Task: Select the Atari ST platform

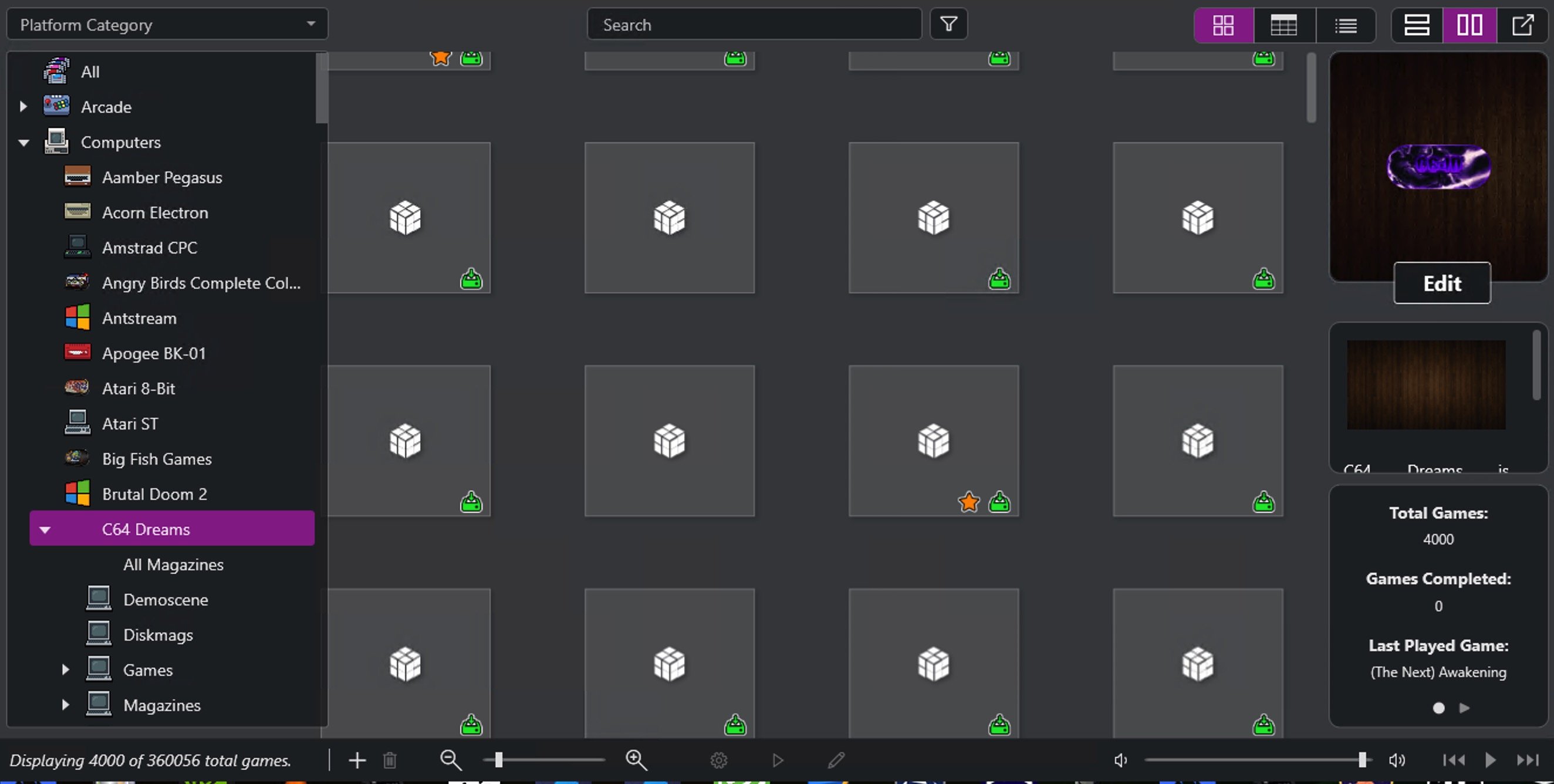Action: pos(130,424)
